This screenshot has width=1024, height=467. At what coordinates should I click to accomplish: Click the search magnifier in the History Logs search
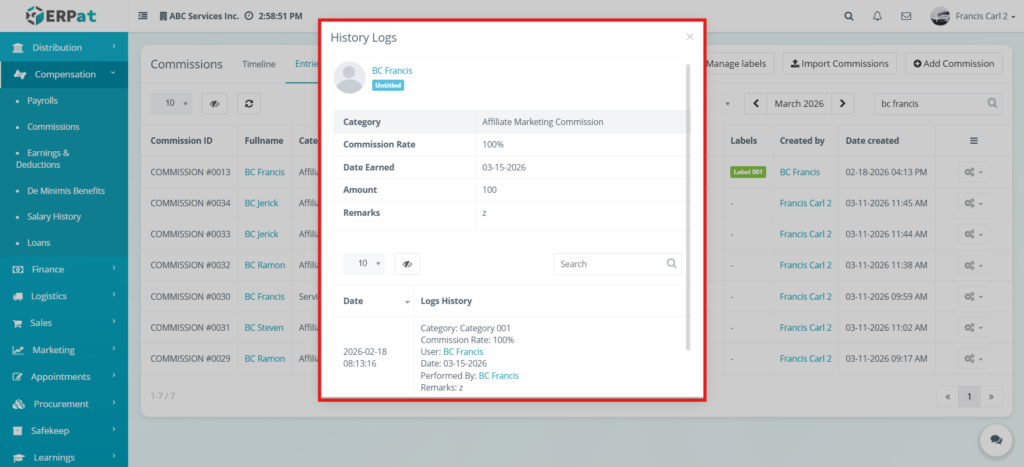pyautogui.click(x=671, y=264)
